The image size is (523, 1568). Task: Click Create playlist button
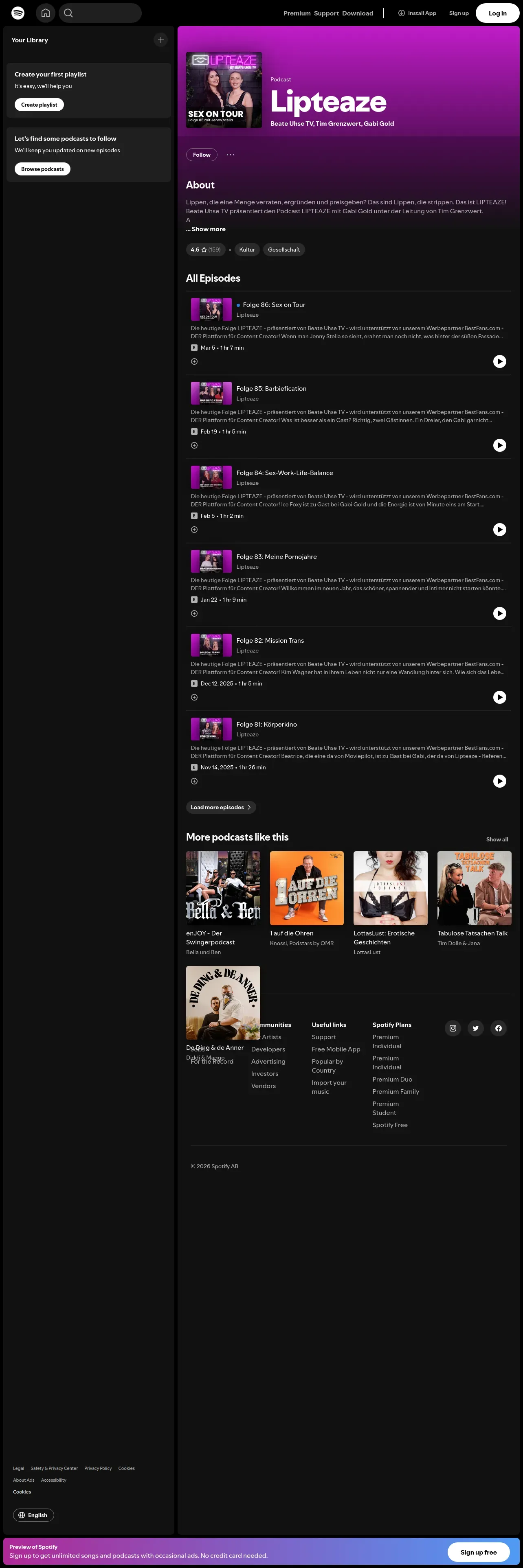click(x=39, y=105)
